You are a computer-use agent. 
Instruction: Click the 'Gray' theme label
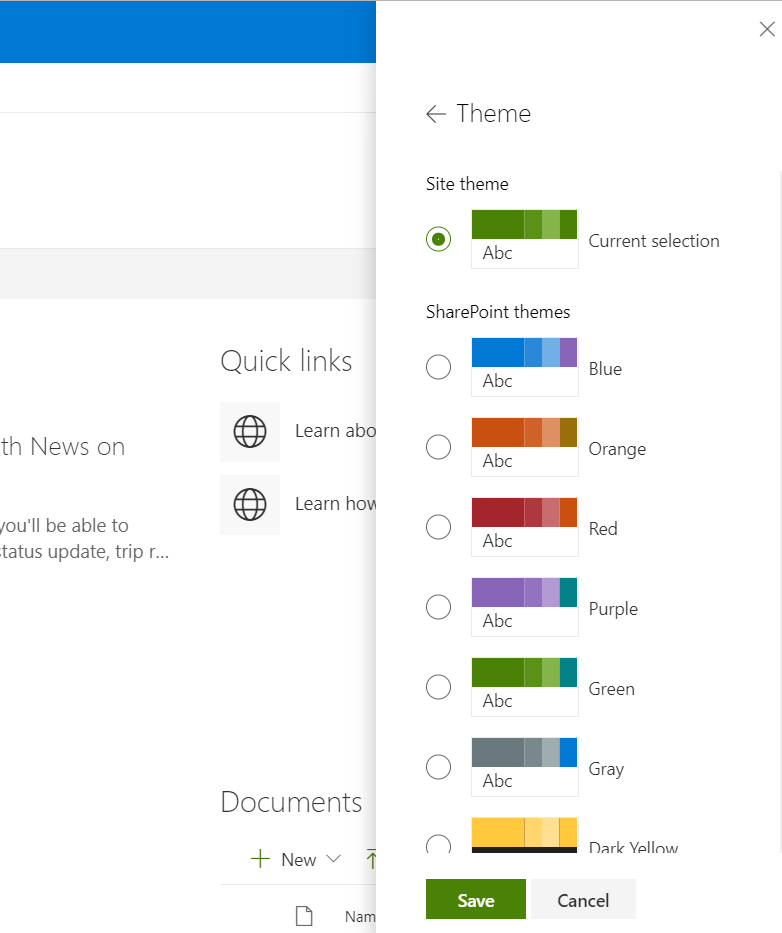(606, 769)
